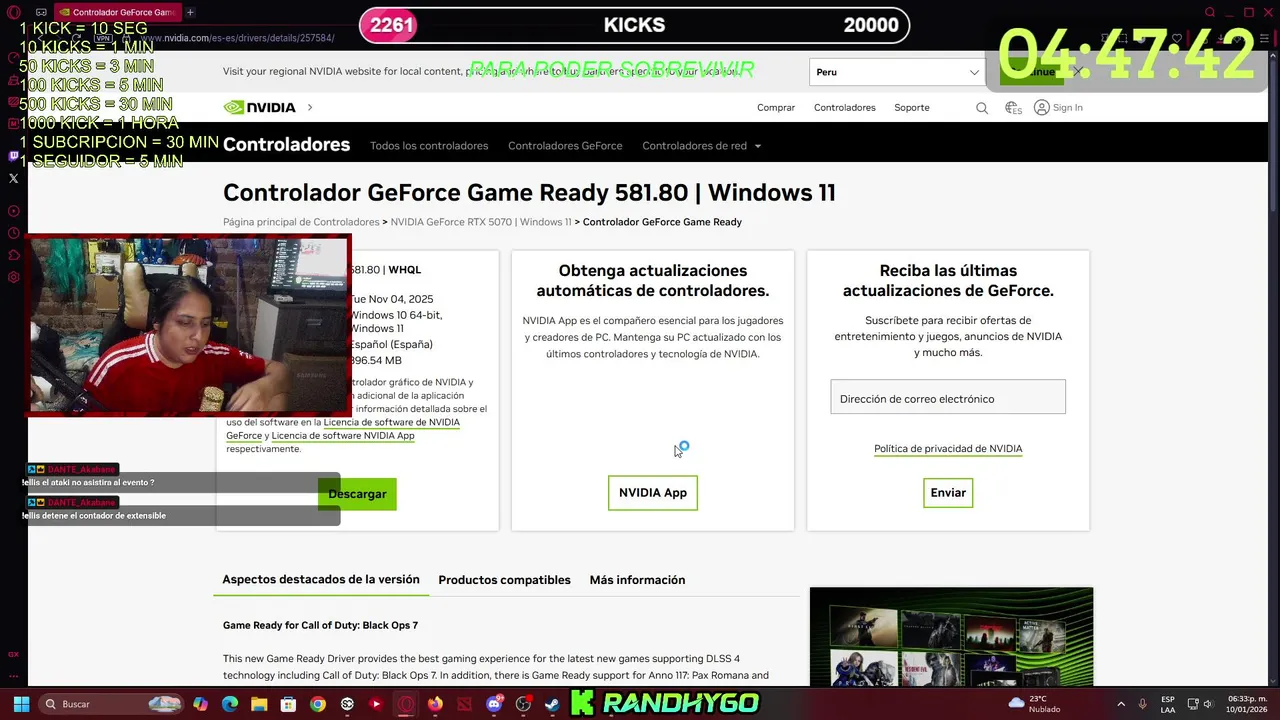Expand the chevron beside NVIDIA logo
1280x720 pixels.
[x=310, y=107]
